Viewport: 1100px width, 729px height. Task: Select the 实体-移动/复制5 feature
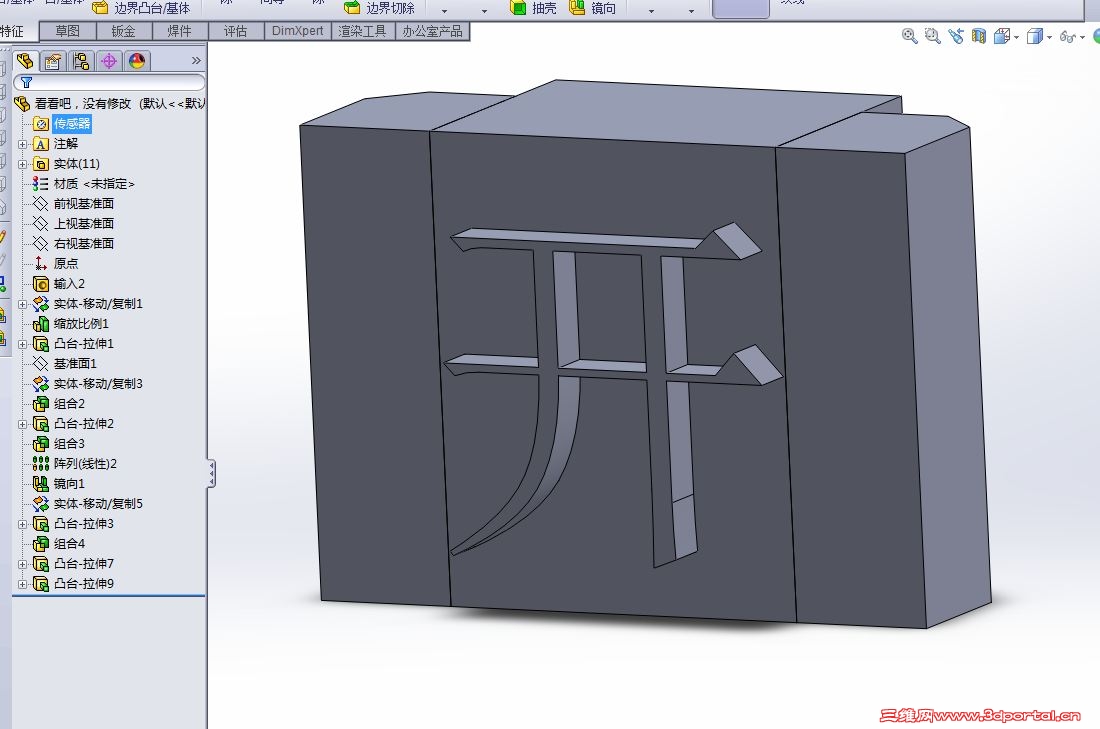(88, 504)
